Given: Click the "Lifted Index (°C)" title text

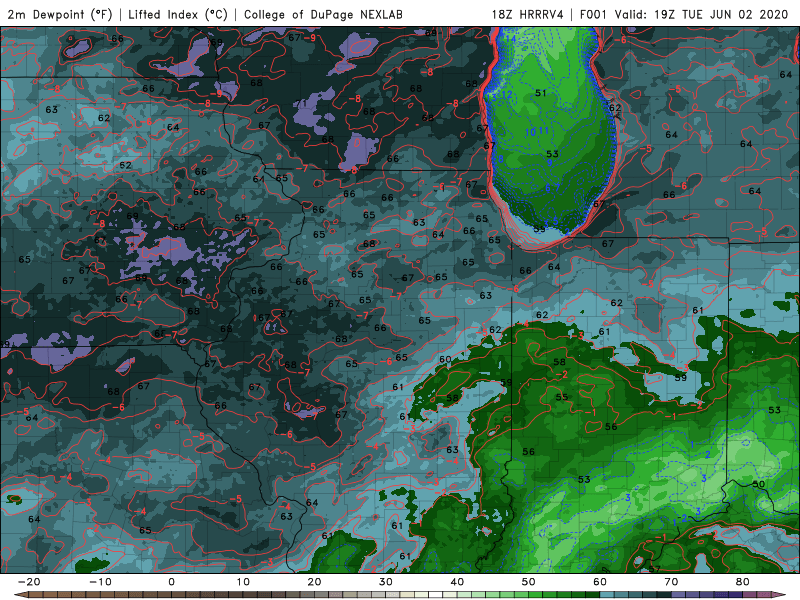Looking at the screenshot, I should (178, 14).
